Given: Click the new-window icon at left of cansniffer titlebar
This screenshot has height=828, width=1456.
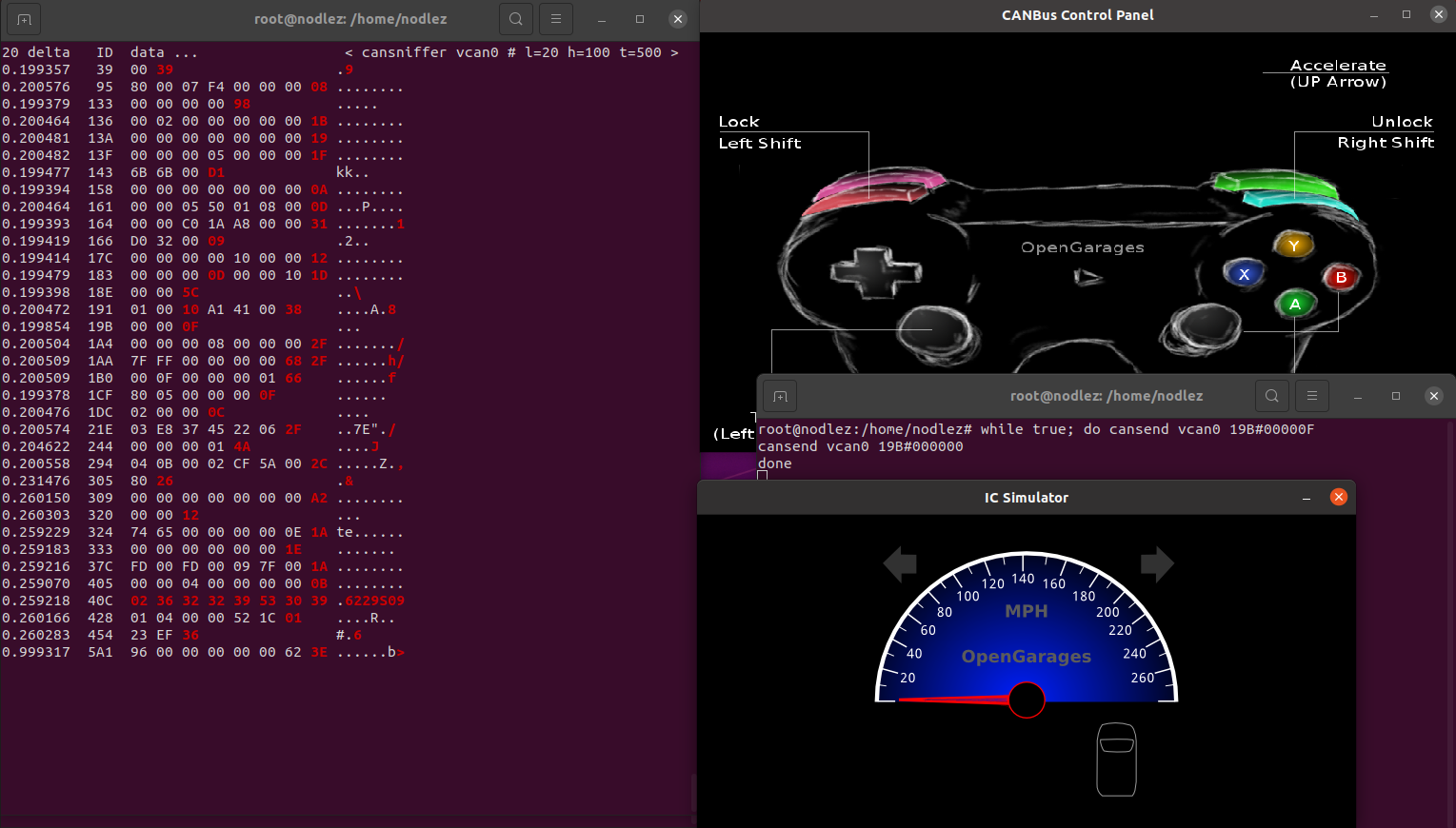Looking at the screenshot, I should [22, 18].
